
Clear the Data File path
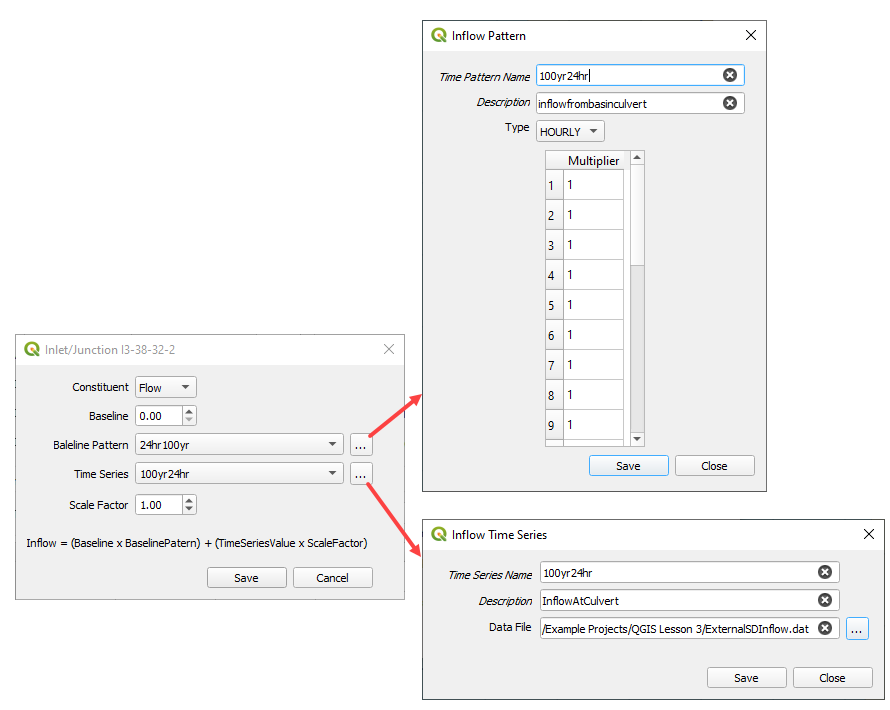point(824,628)
